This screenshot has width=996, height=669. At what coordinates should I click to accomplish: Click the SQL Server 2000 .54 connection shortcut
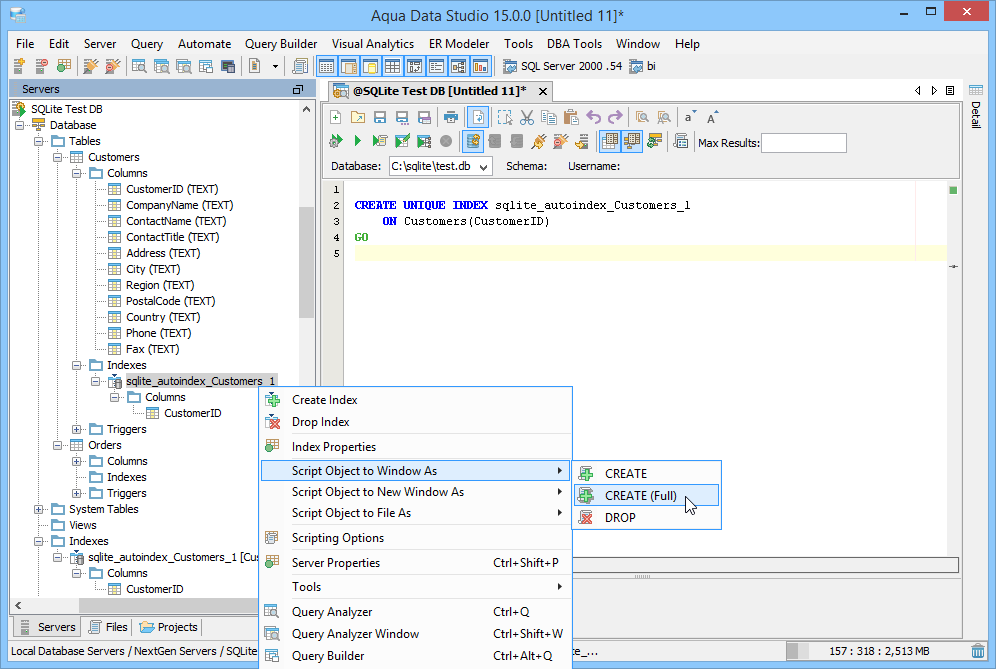coord(563,66)
